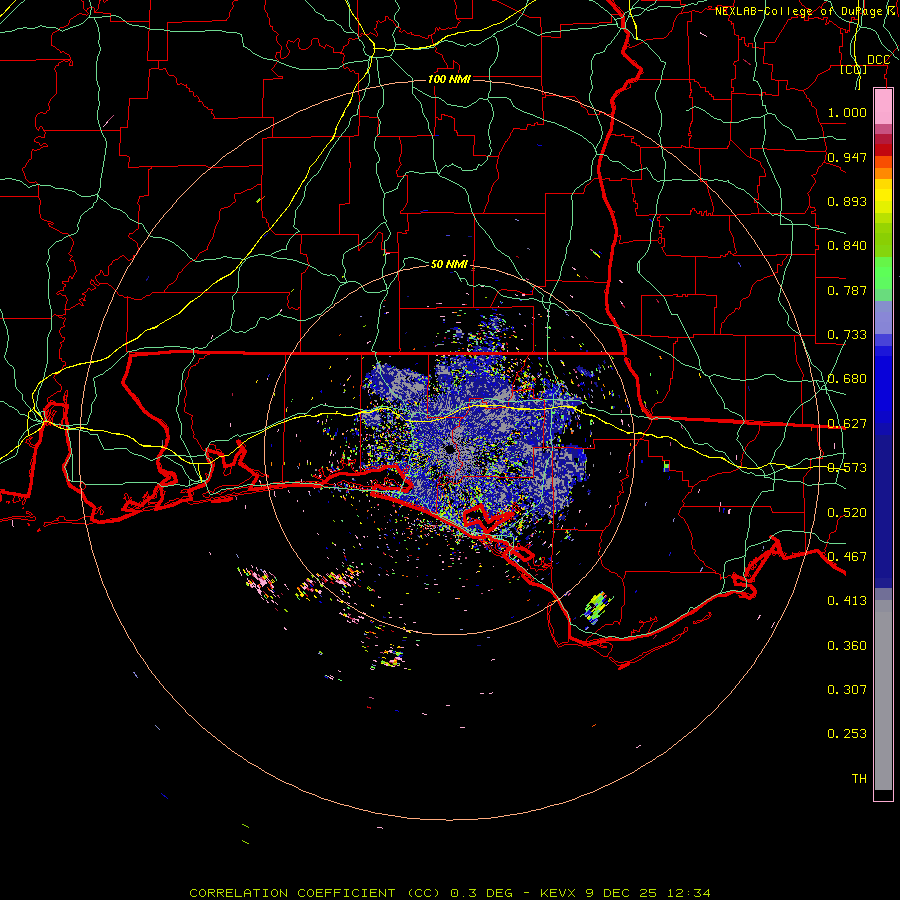The image size is (900, 900).
Task: Pick the gray band near 0.307
Action: pyautogui.click(x=883, y=695)
